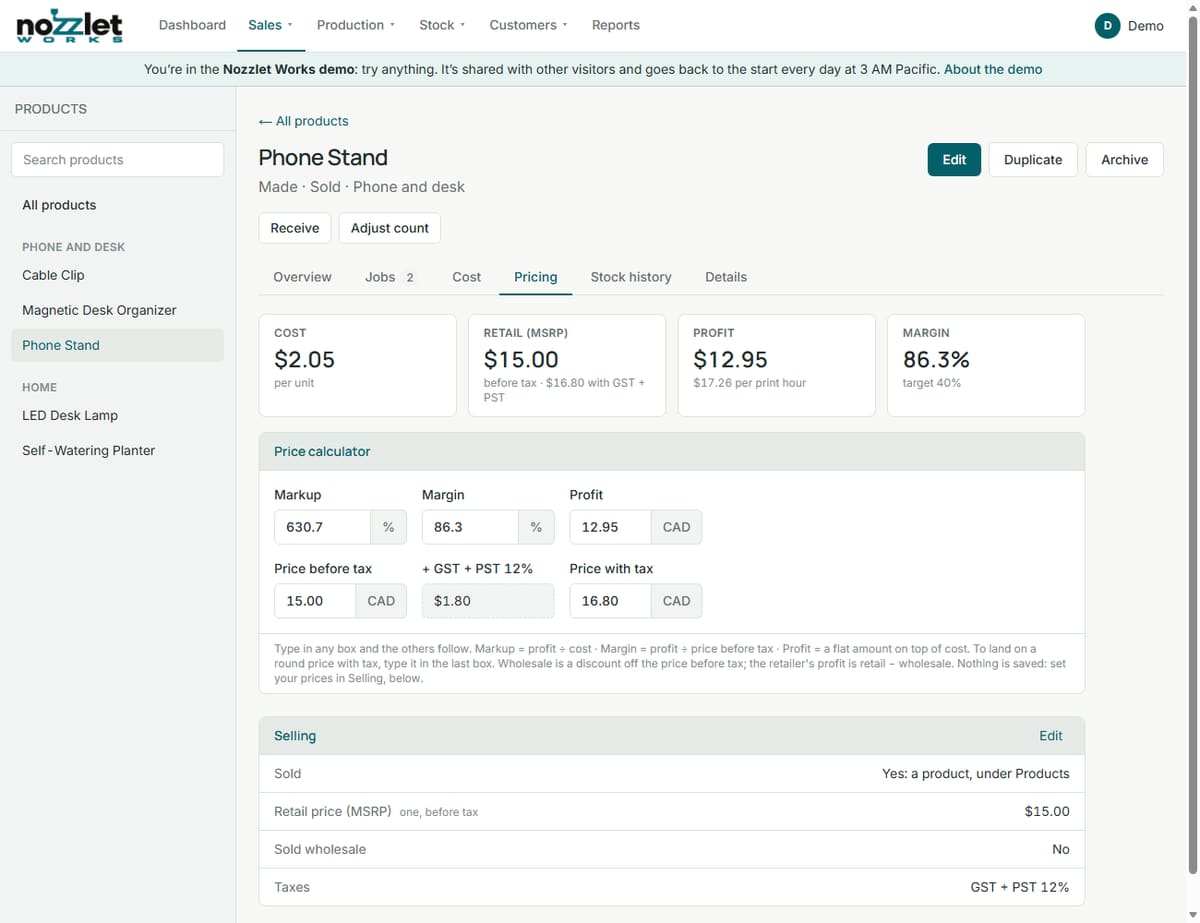This screenshot has width=1200, height=923.
Task: Click the $15.00 Retail MSRP card value
Action: click(521, 359)
